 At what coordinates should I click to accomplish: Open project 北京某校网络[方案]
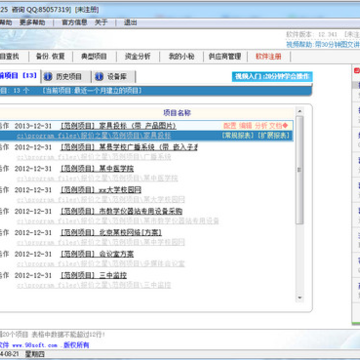pos(111,233)
